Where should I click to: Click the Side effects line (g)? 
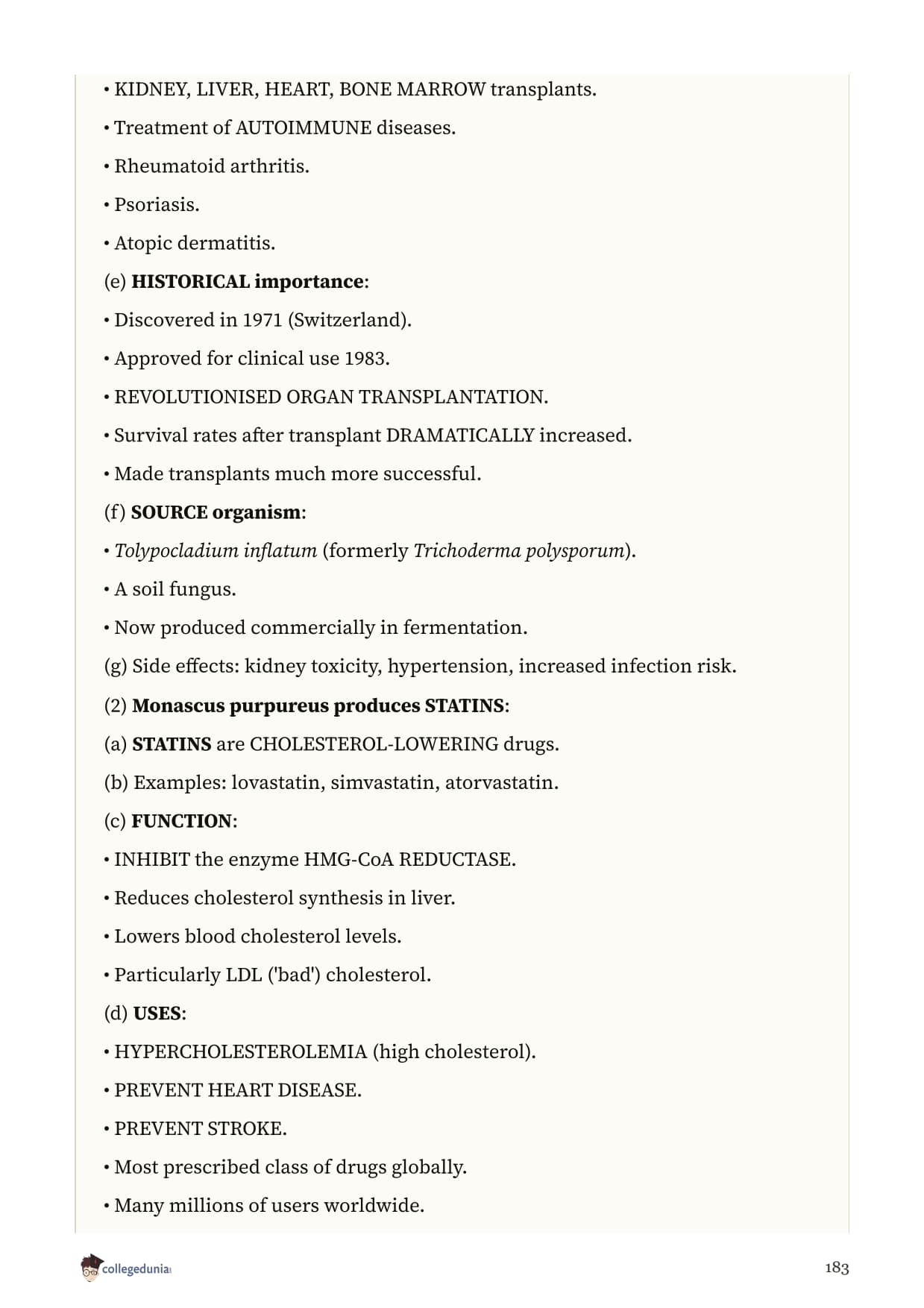coord(420,667)
